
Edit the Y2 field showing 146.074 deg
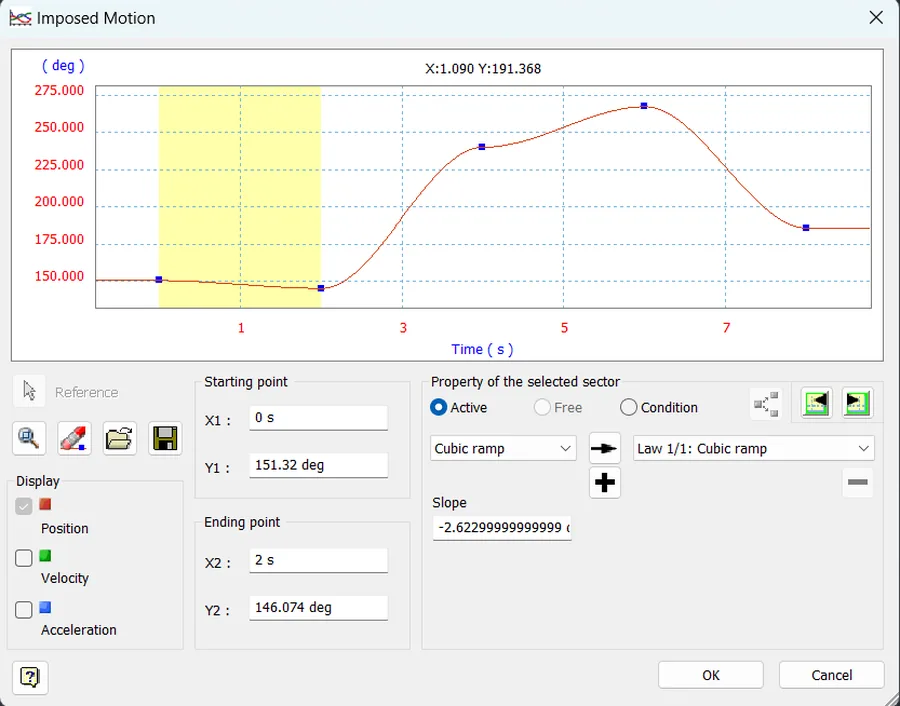click(319, 607)
